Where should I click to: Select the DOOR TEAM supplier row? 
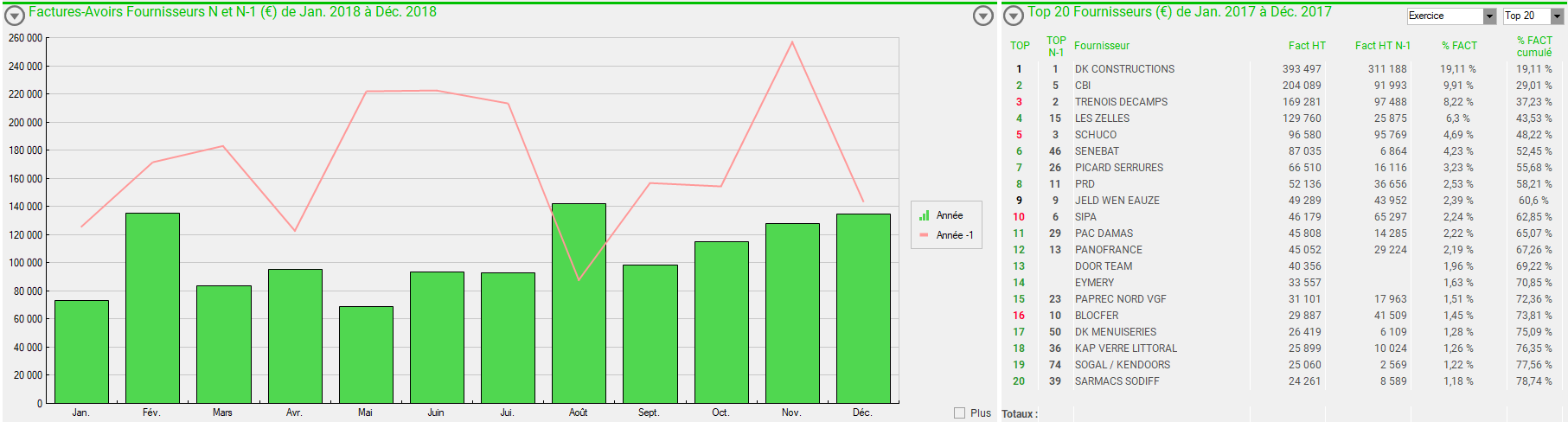tap(1283, 266)
